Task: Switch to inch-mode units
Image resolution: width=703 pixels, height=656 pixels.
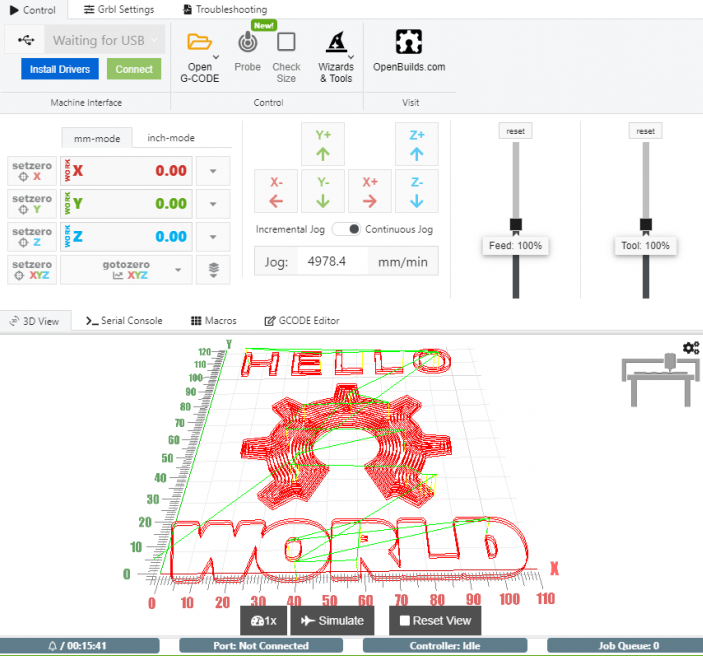Action: tap(171, 138)
